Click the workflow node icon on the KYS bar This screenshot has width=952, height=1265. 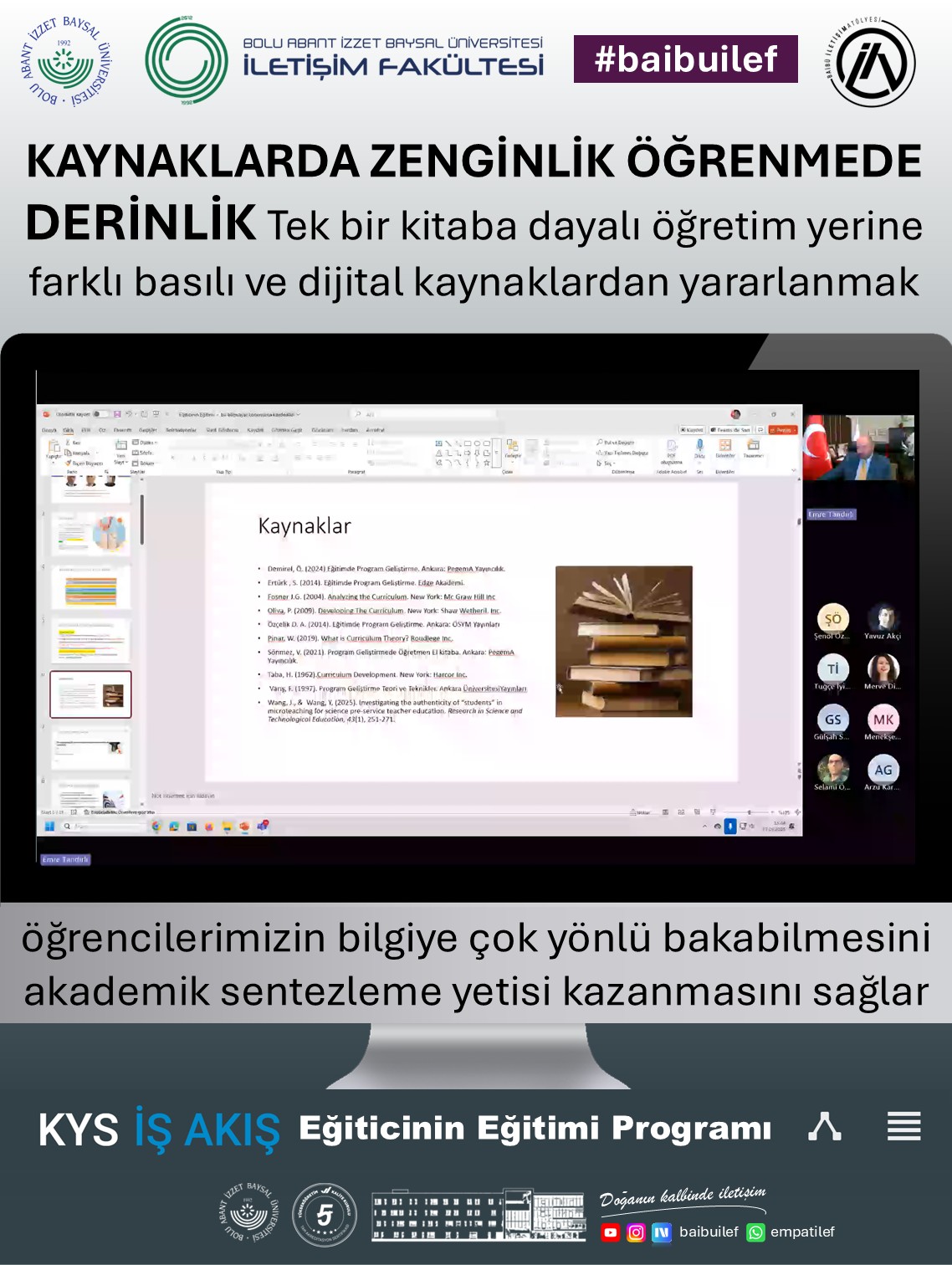tap(824, 1126)
